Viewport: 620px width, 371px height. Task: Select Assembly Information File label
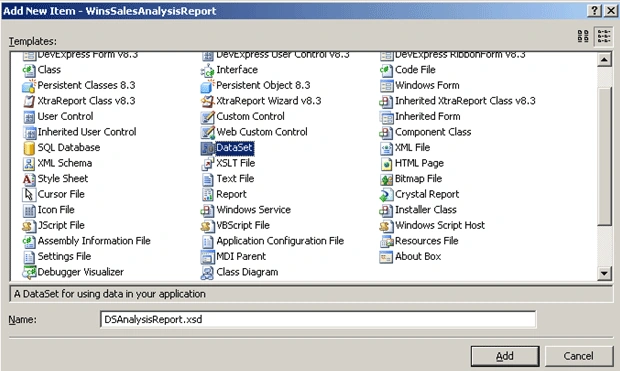(x=94, y=240)
